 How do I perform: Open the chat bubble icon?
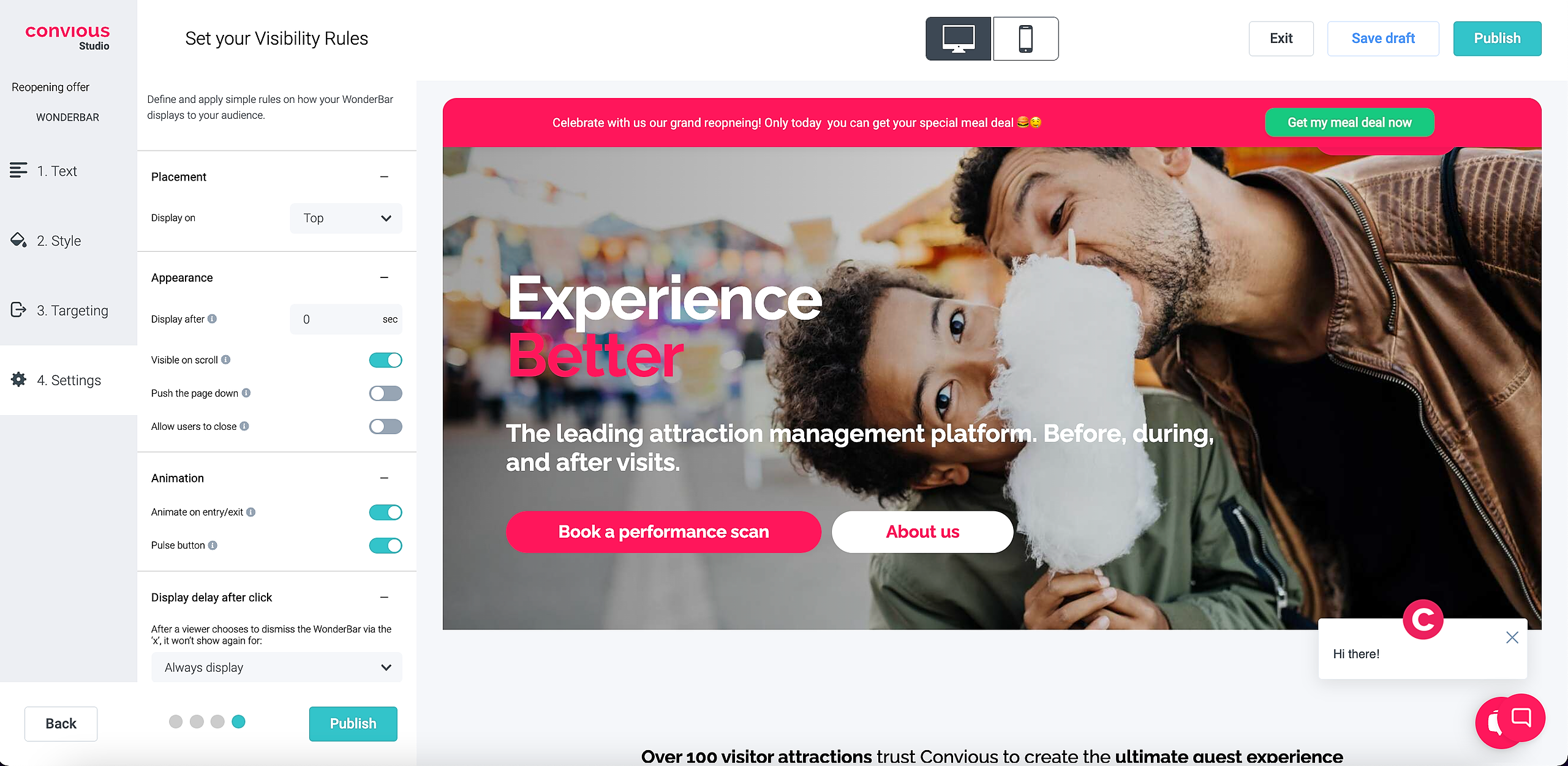tap(1521, 717)
